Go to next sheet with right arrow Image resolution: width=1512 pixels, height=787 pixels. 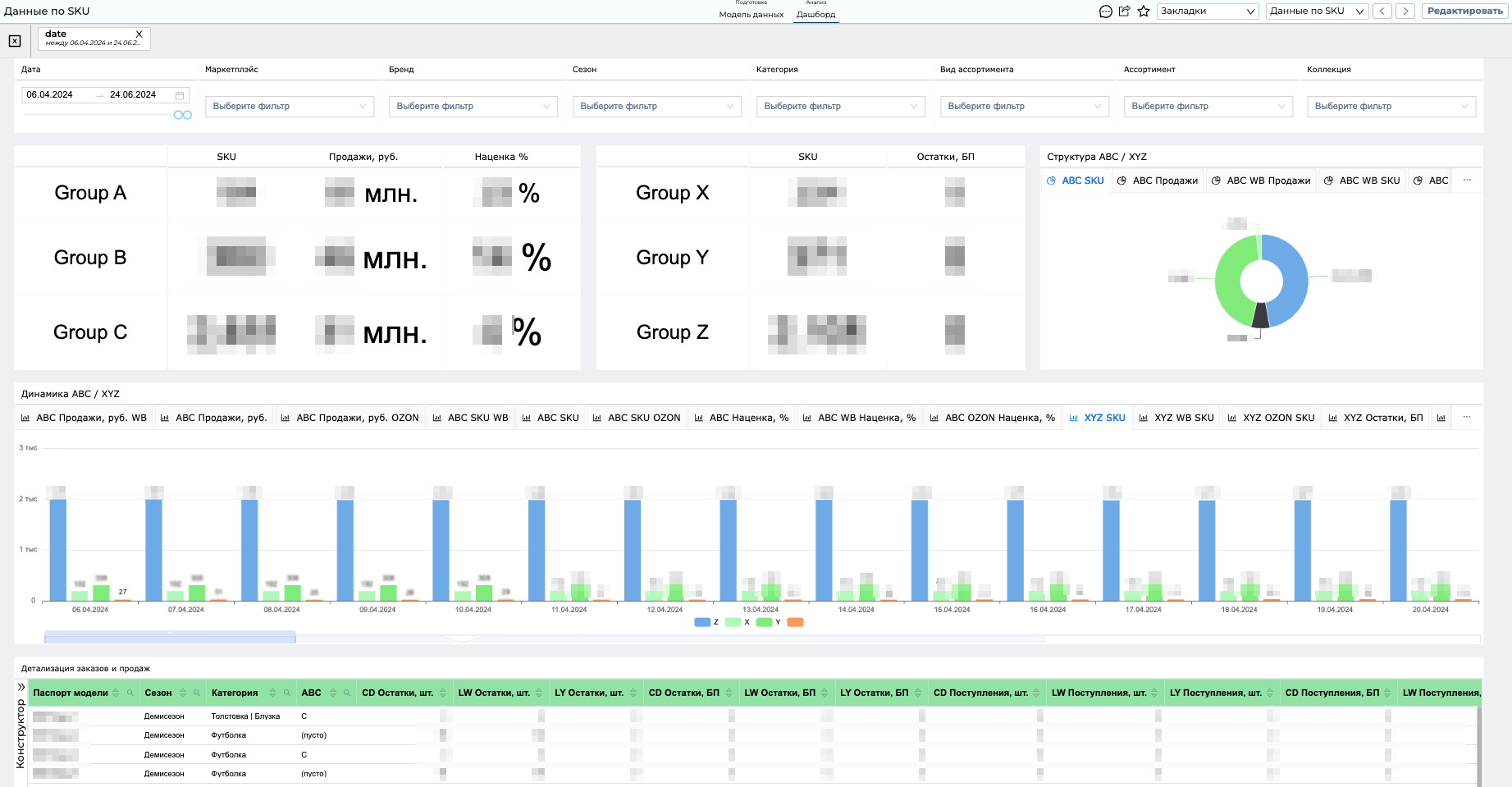[x=1406, y=11]
